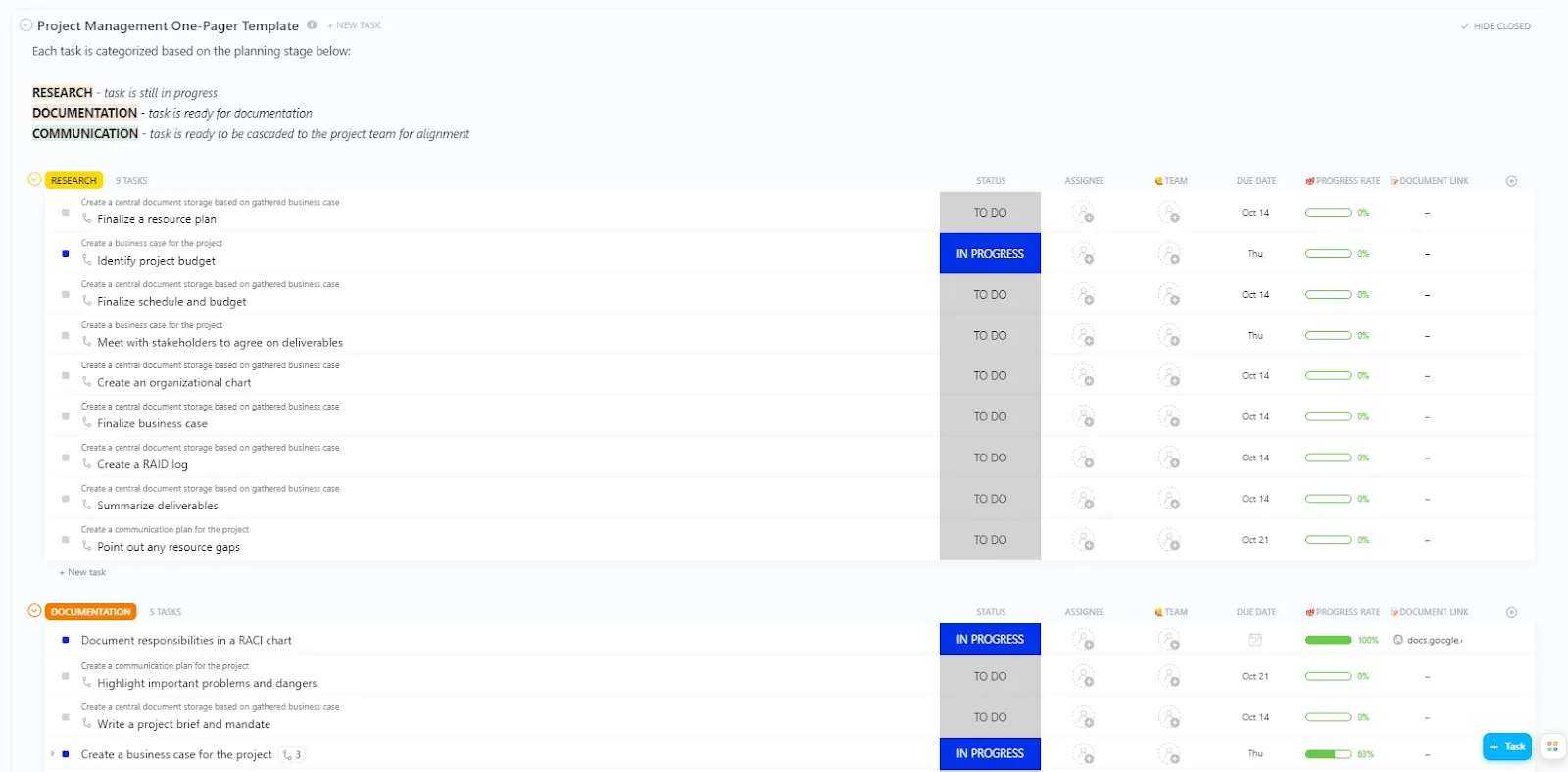Sort by DUE DATE column in RESEARCH header
The width and height of the screenshot is (1568, 772).
coord(1256,181)
